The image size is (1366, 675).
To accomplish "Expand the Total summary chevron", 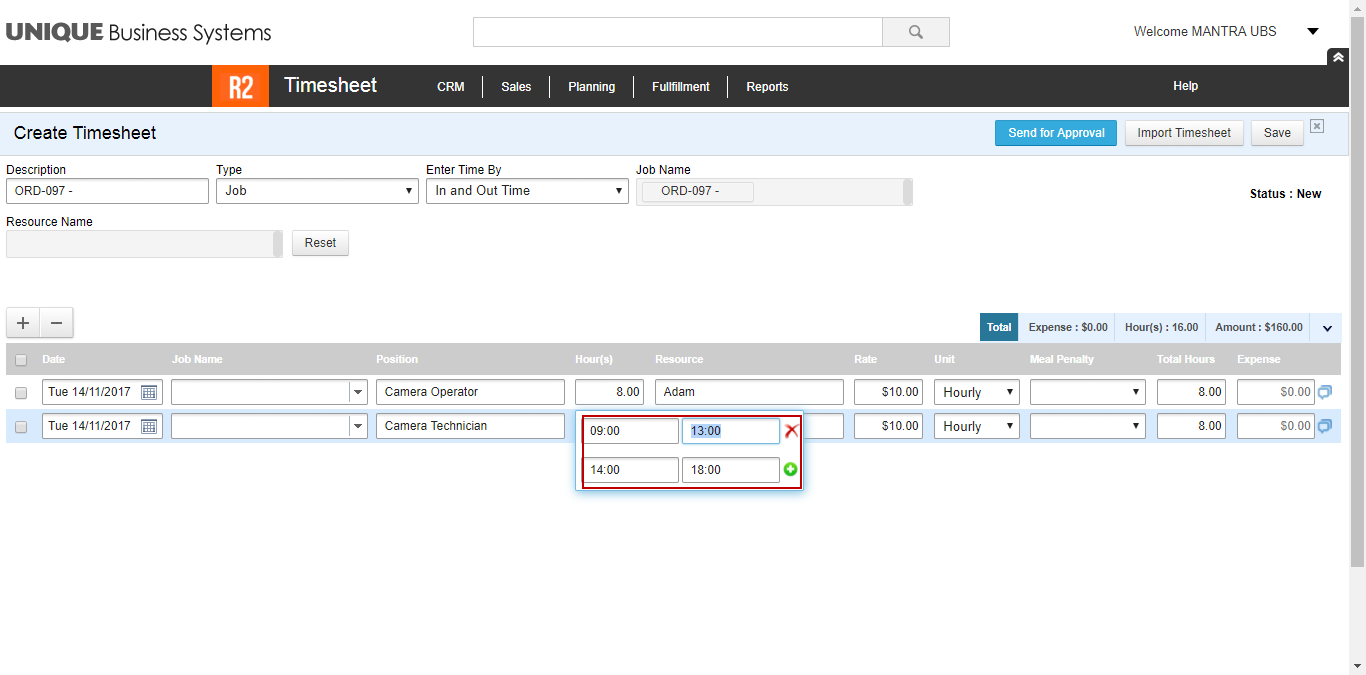I will click(x=1328, y=328).
